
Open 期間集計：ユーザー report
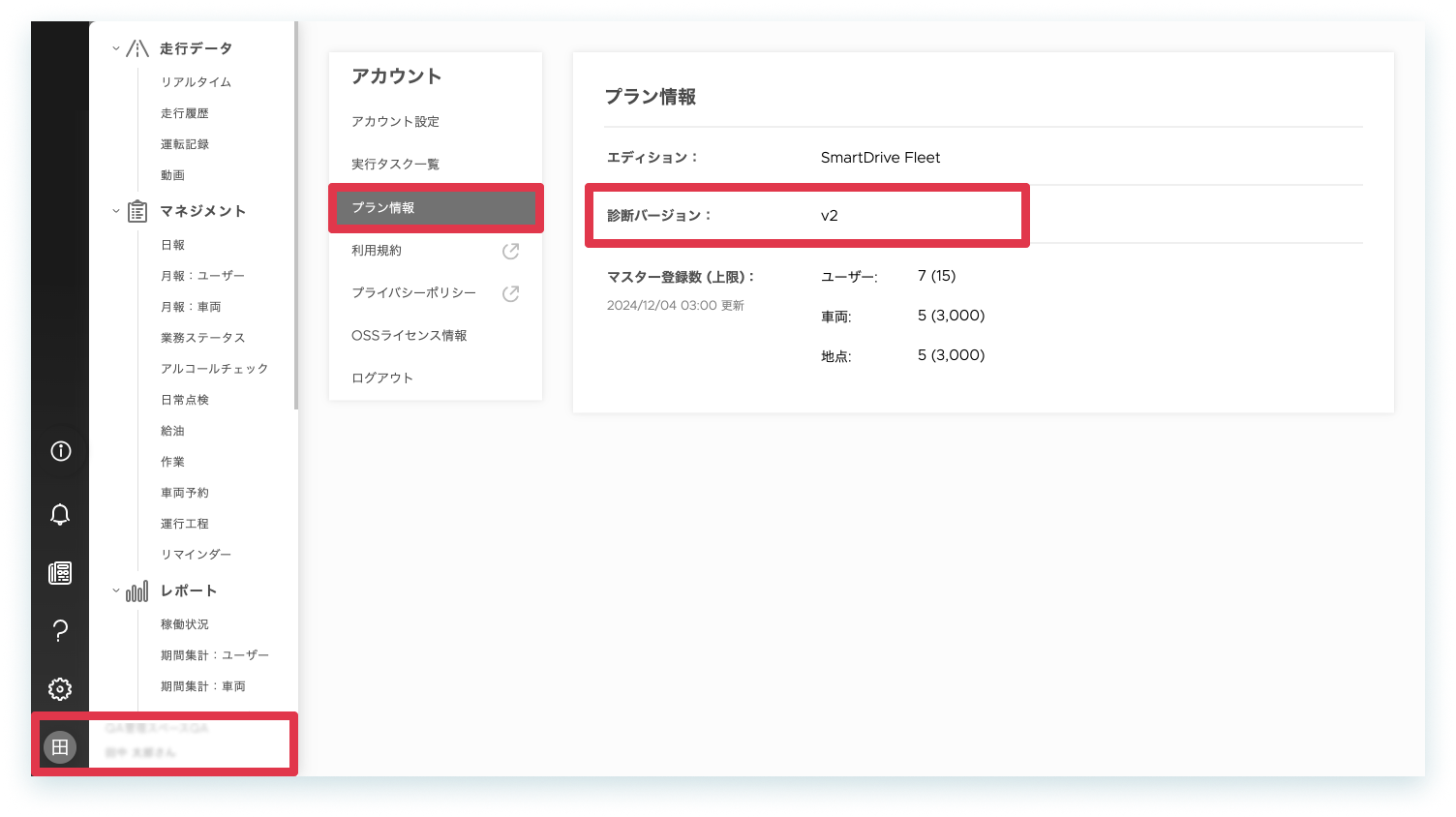pyautogui.click(x=215, y=655)
